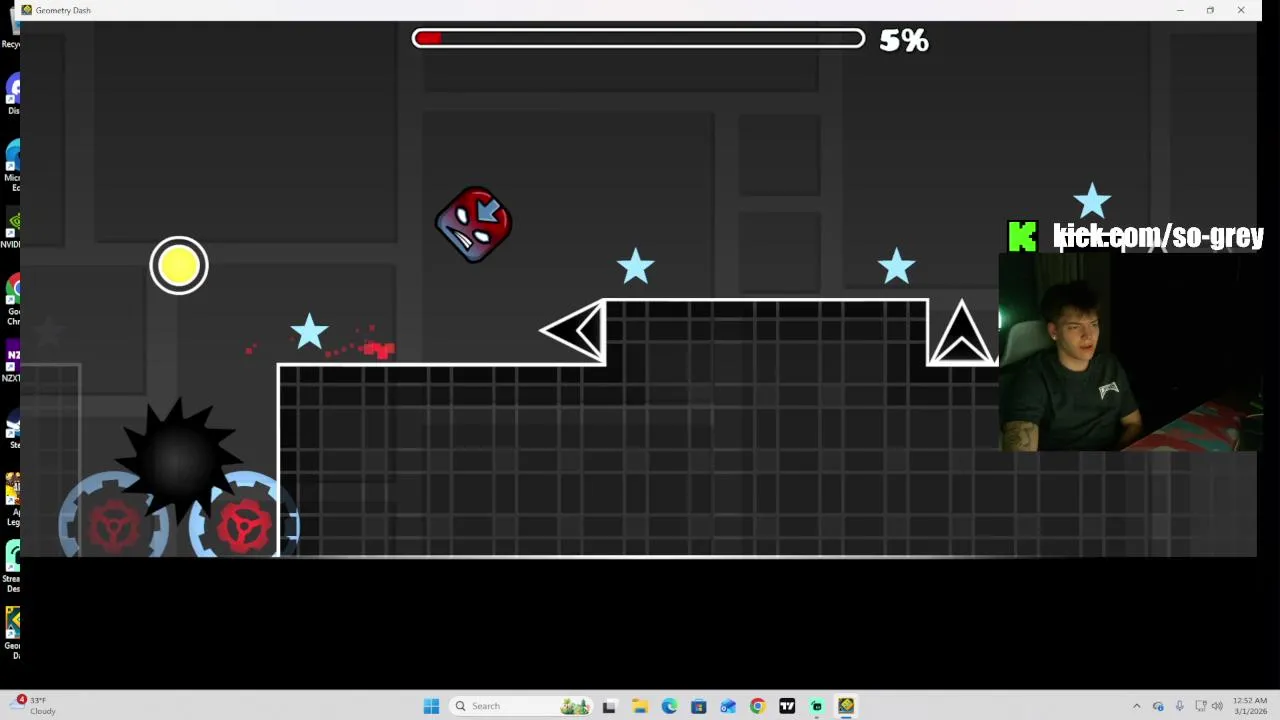
Task: Click the Geometry Dash taskbar icon
Action: point(846,706)
